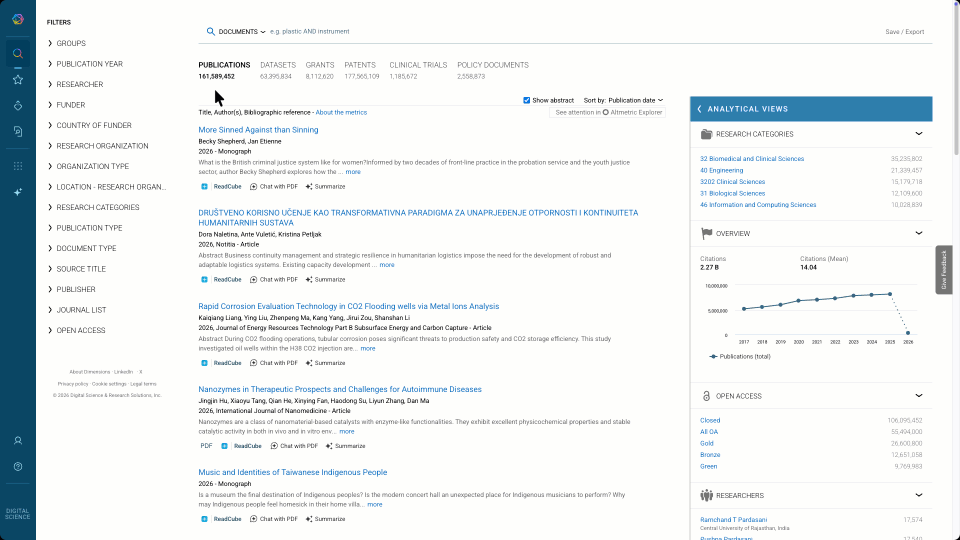960x540 pixels.
Task: Summarize Music and Identities of Taiwanese monograph
Action: pyautogui.click(x=325, y=519)
